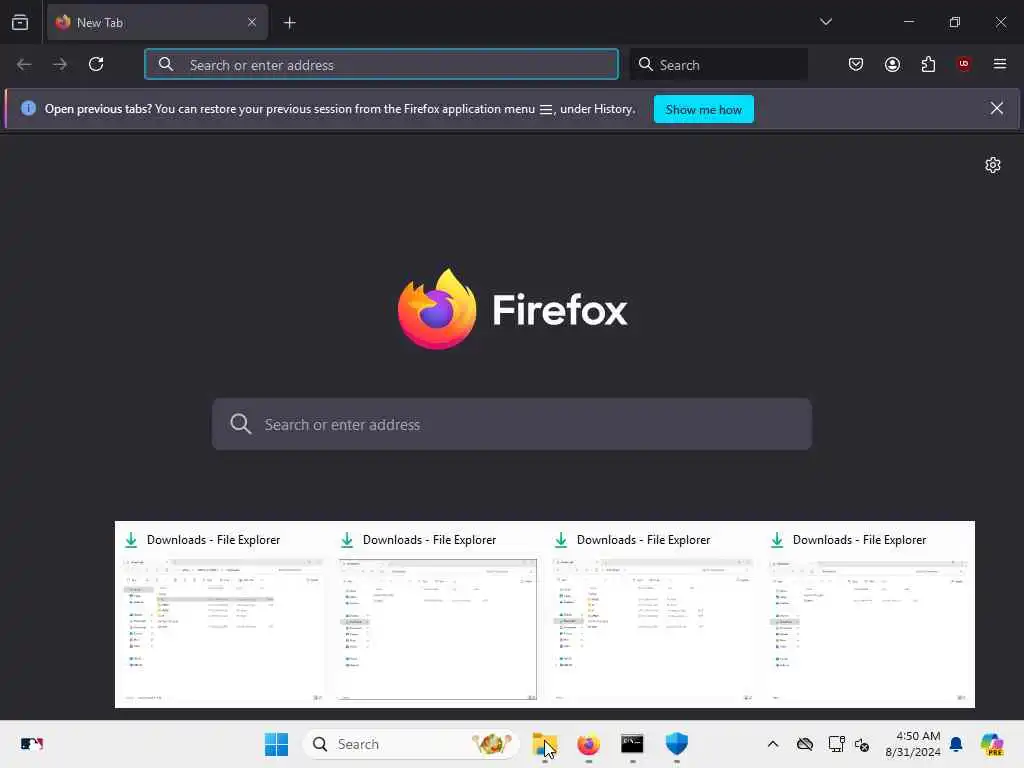Click the center Search or enter address field

pyautogui.click(x=511, y=424)
